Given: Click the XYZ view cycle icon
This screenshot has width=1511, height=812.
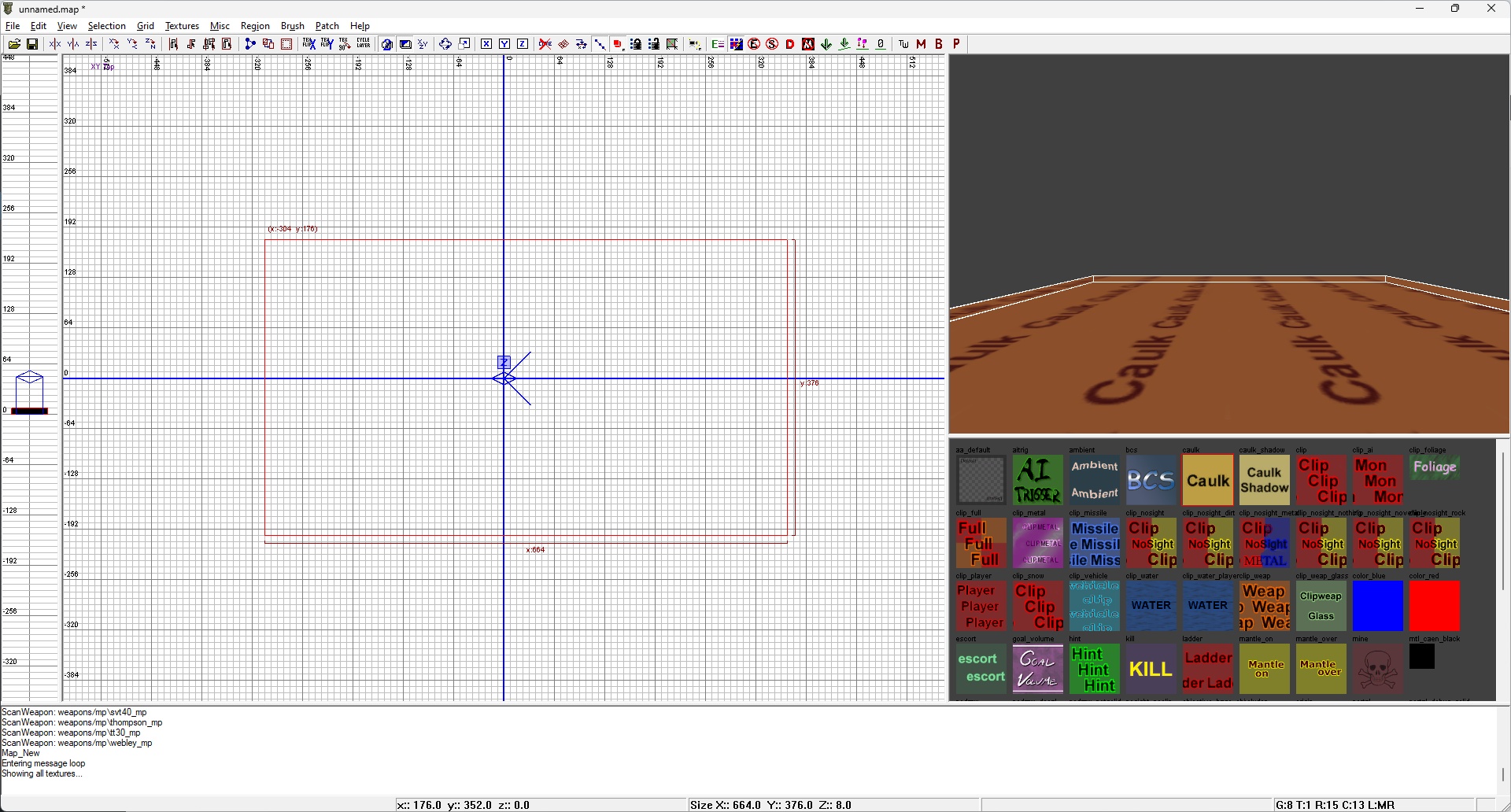Looking at the screenshot, I should 423,45.
